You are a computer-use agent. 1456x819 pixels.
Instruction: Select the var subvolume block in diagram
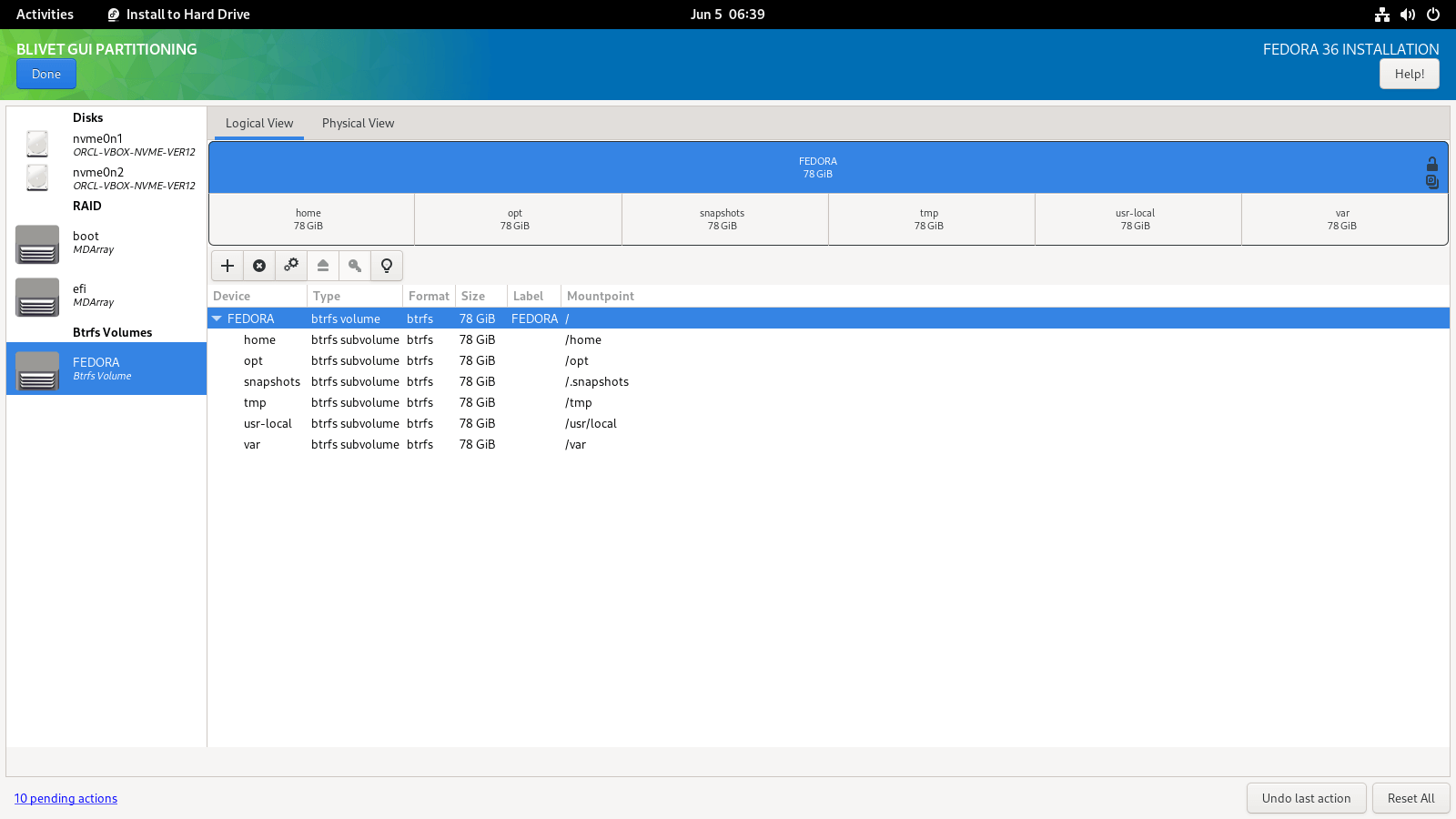pos(1344,219)
